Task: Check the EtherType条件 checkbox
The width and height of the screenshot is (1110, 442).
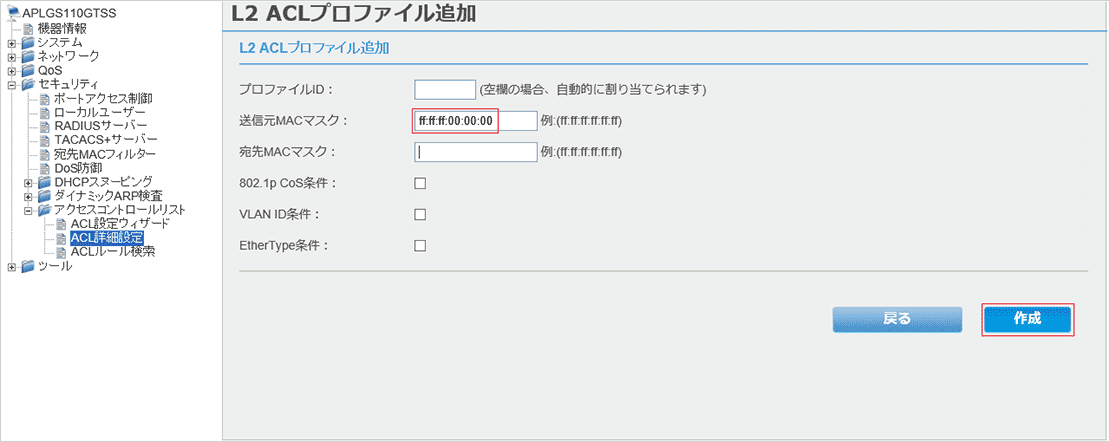Action: click(x=420, y=246)
